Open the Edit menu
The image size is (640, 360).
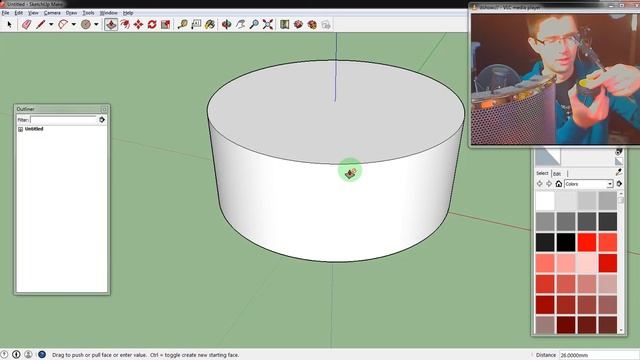tap(19, 13)
